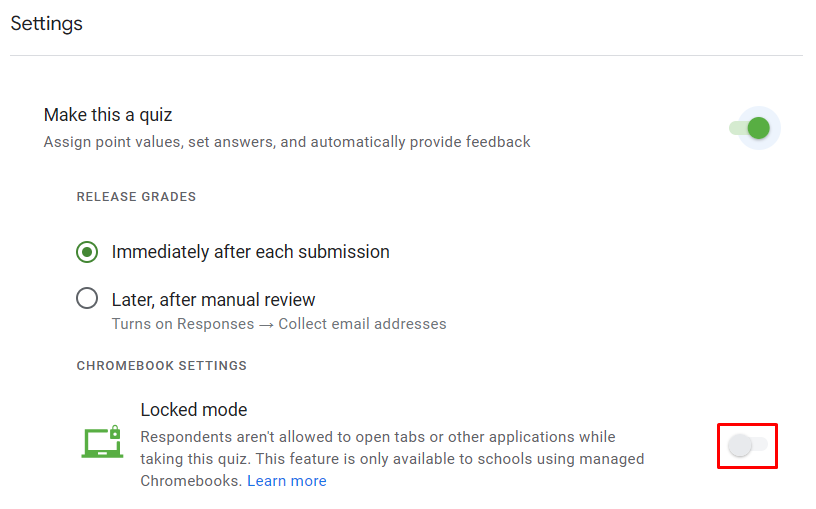Click the Immediately after each submission label
The width and height of the screenshot is (816, 509).
pyautogui.click(x=250, y=252)
